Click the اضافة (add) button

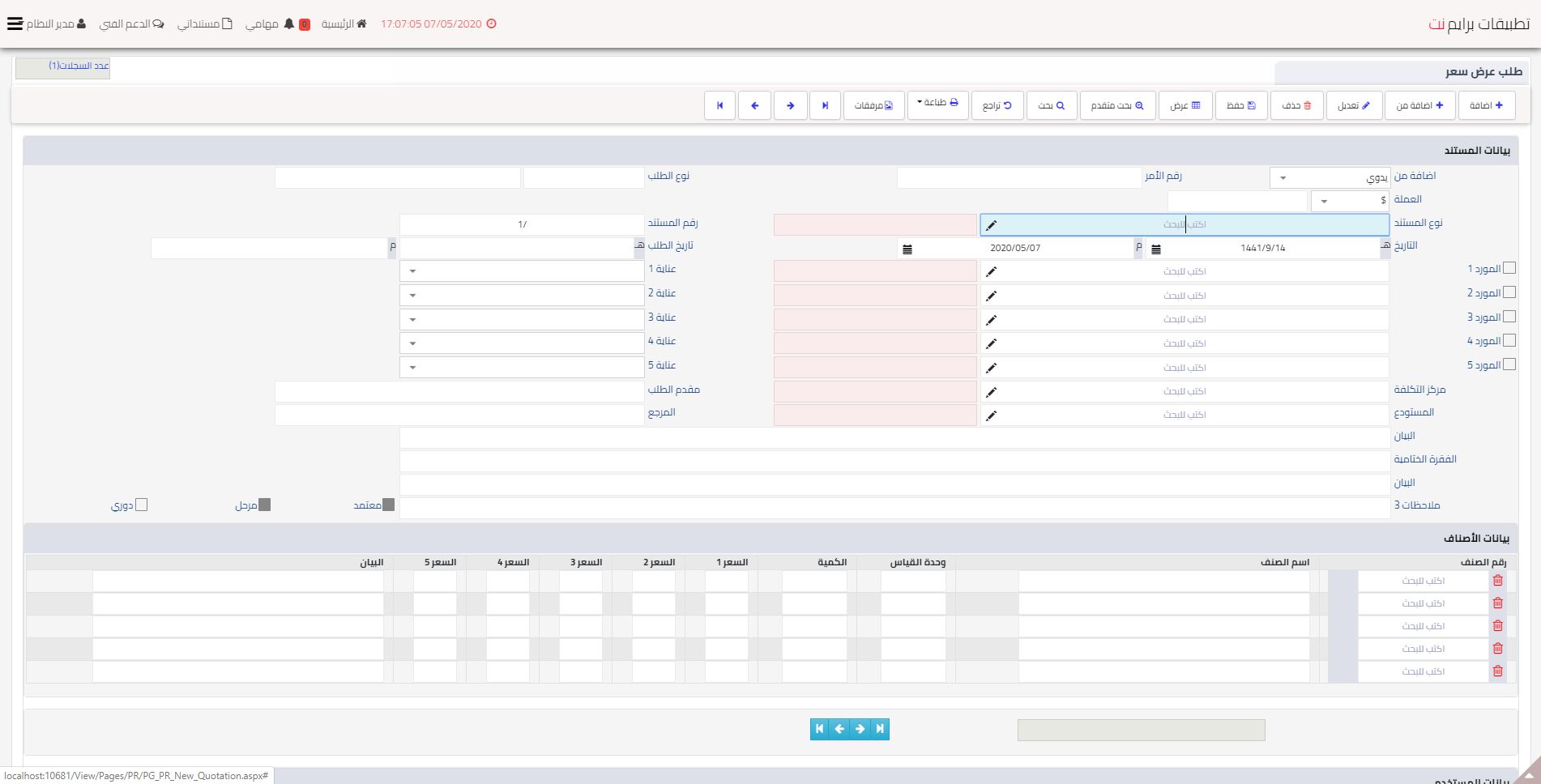tap(1486, 105)
